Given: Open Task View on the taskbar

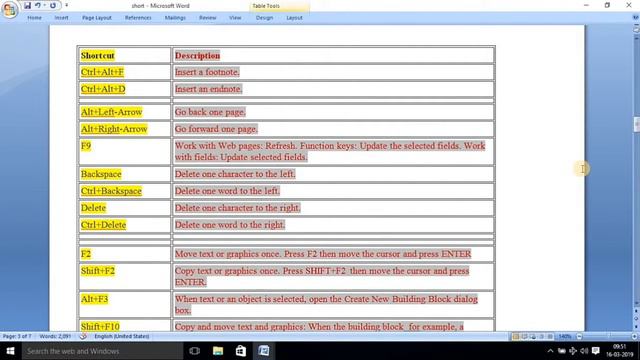Looking at the screenshot, I should click(195, 351).
